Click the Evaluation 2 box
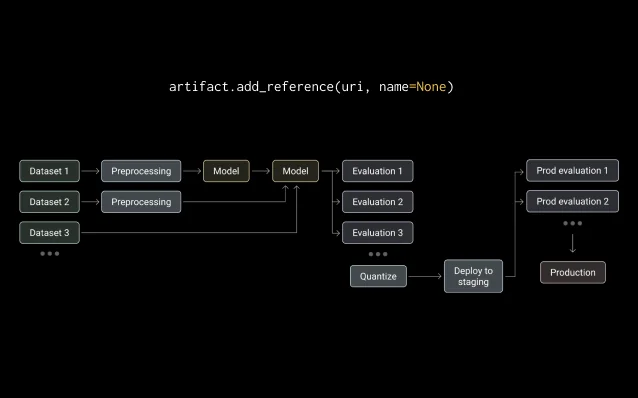The height and width of the screenshot is (398, 638). click(x=378, y=202)
